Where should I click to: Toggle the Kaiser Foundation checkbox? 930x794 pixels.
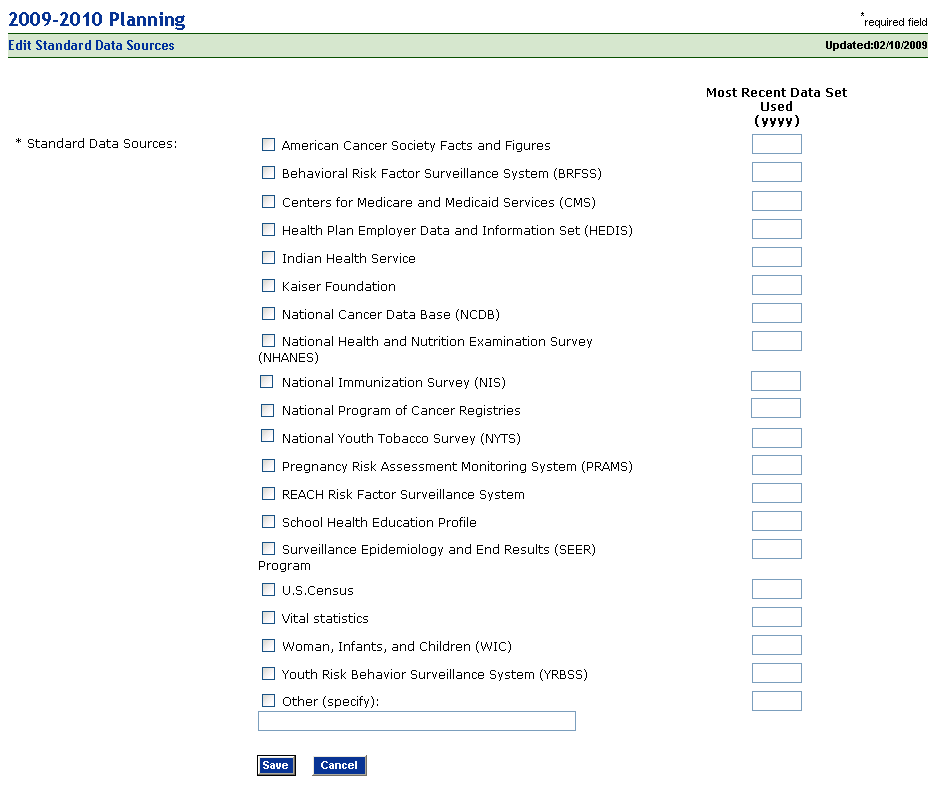pyautogui.click(x=268, y=285)
